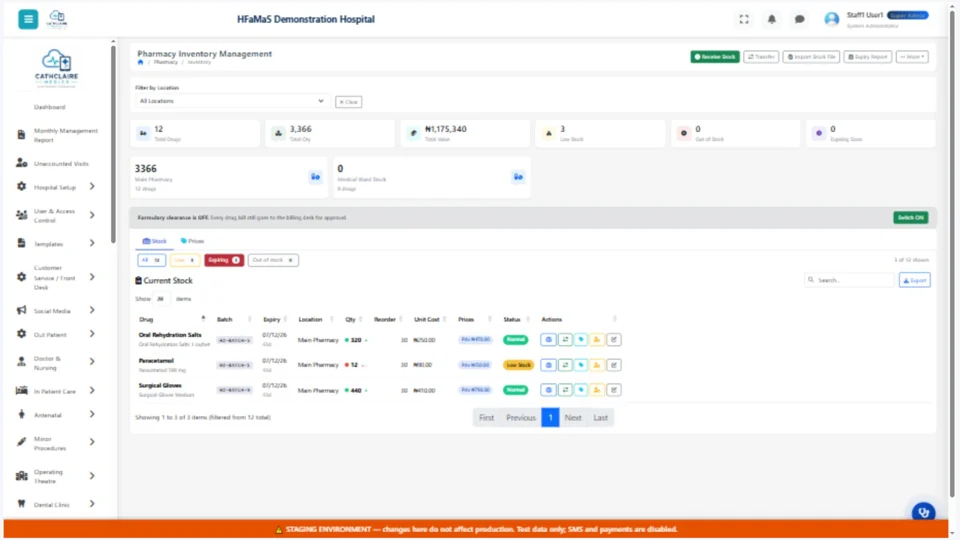Select the Low stock filter chip
Viewport: 960px width, 540px height.
(x=184, y=260)
